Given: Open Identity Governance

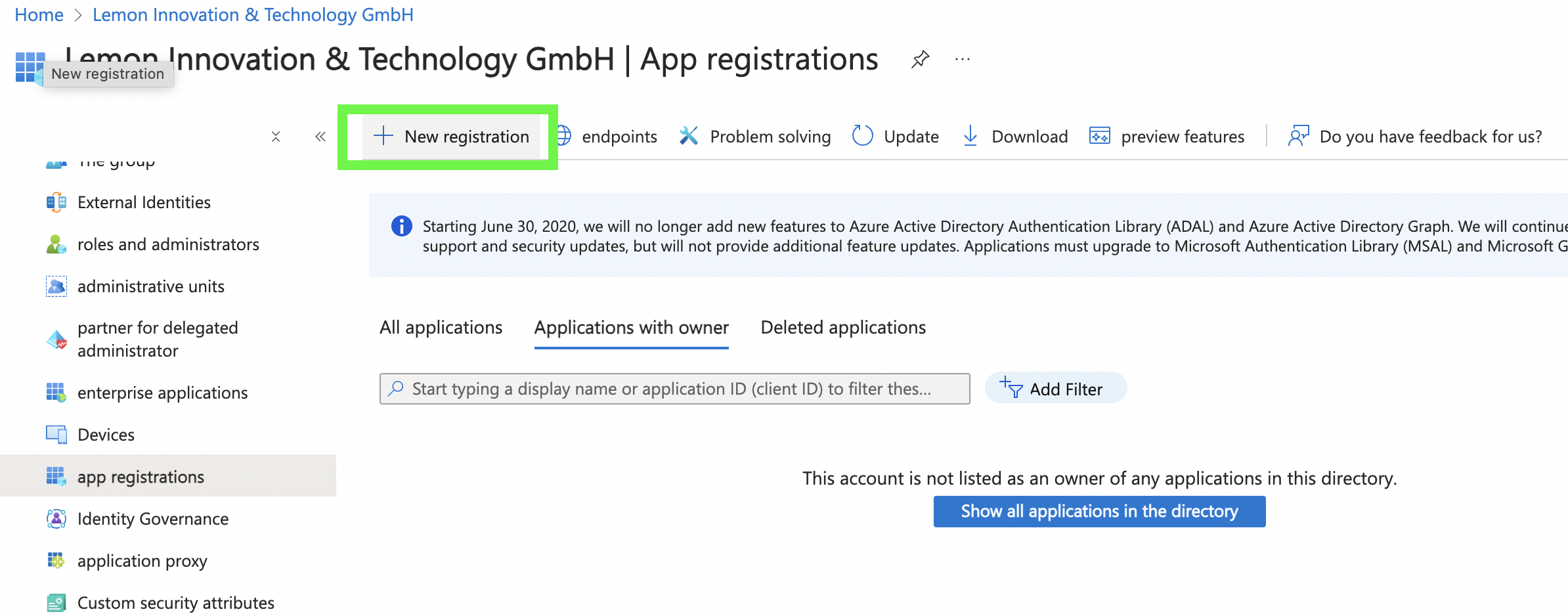Looking at the screenshot, I should coord(153,519).
